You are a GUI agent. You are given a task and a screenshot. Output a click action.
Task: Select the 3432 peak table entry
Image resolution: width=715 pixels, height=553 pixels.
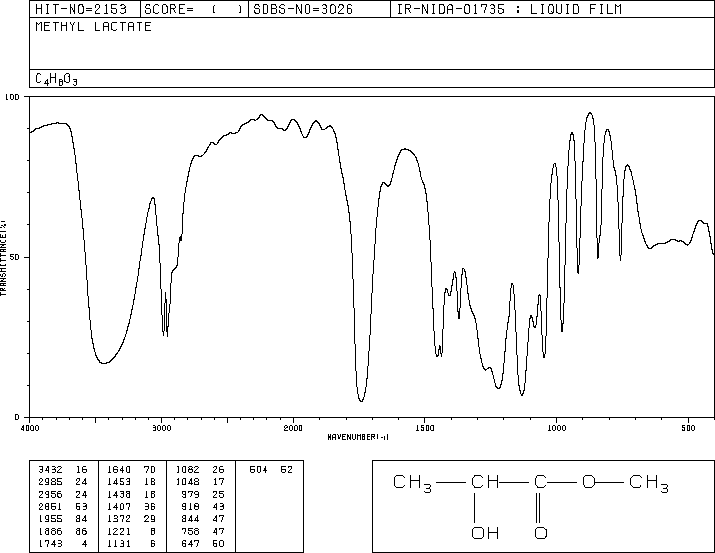click(x=51, y=470)
